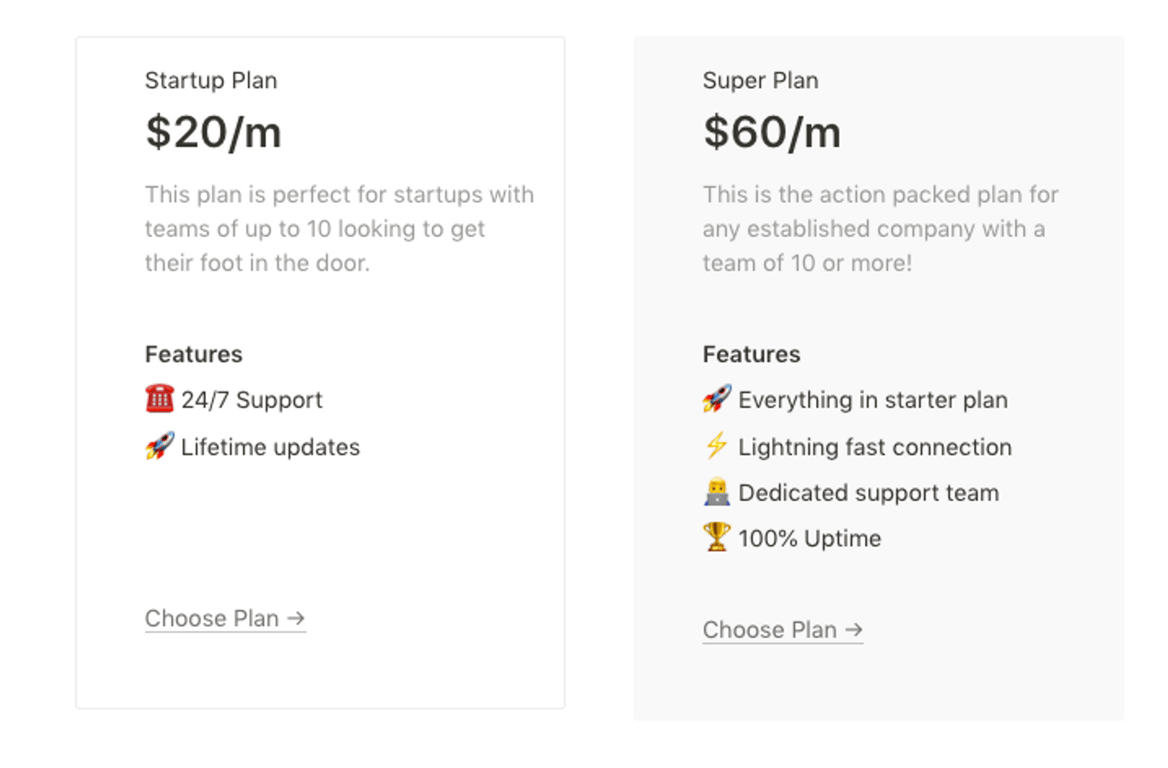
Task: Select the support worker icon on Super Plan
Action: pyautogui.click(x=716, y=491)
